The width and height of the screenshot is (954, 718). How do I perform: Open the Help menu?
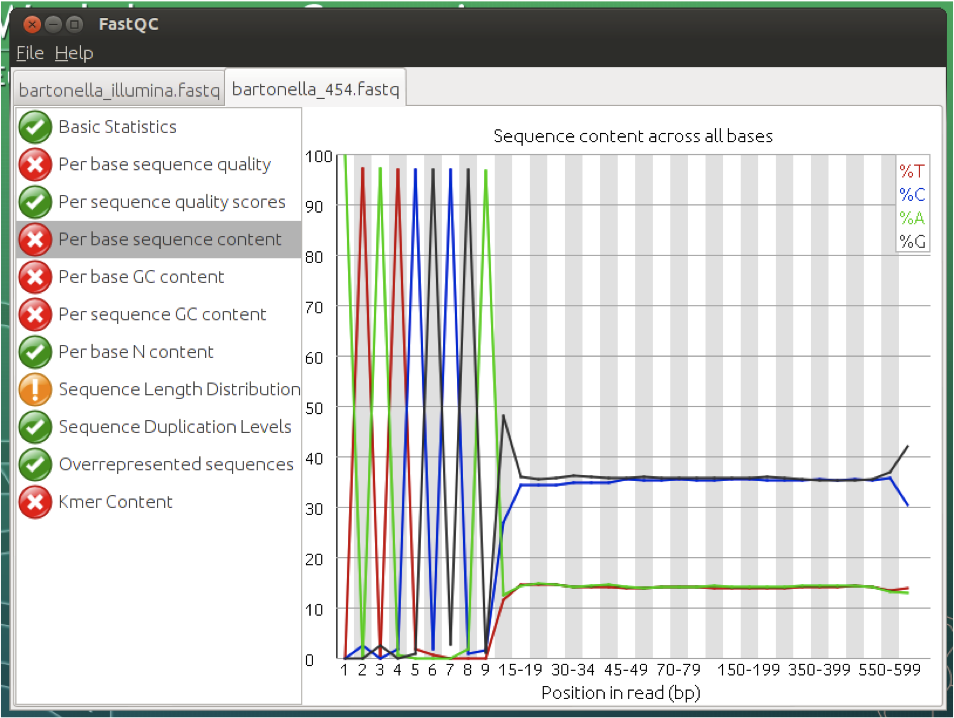click(74, 53)
